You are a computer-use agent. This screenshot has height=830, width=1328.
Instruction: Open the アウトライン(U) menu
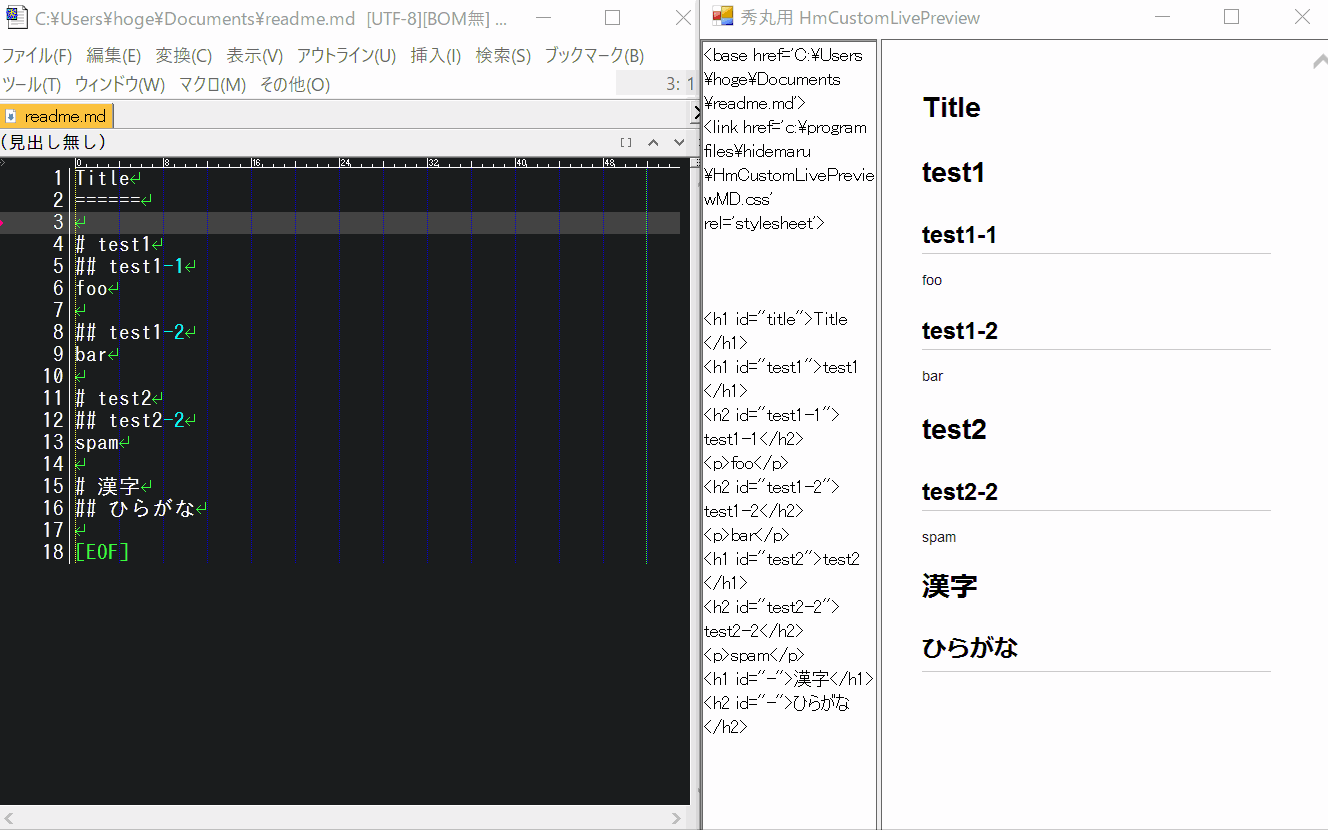click(347, 56)
